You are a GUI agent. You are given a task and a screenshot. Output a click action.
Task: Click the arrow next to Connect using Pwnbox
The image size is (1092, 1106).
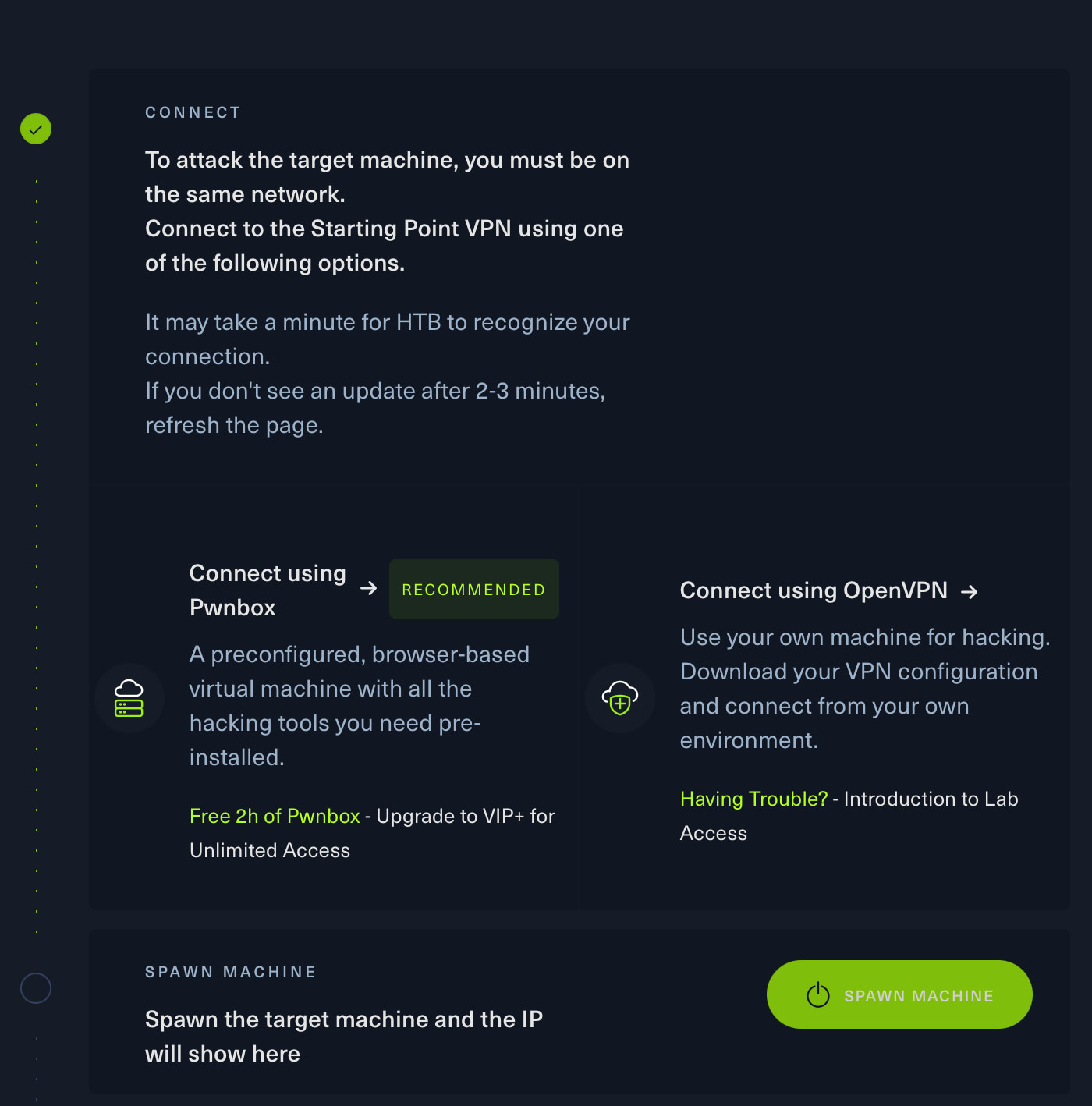click(x=369, y=588)
